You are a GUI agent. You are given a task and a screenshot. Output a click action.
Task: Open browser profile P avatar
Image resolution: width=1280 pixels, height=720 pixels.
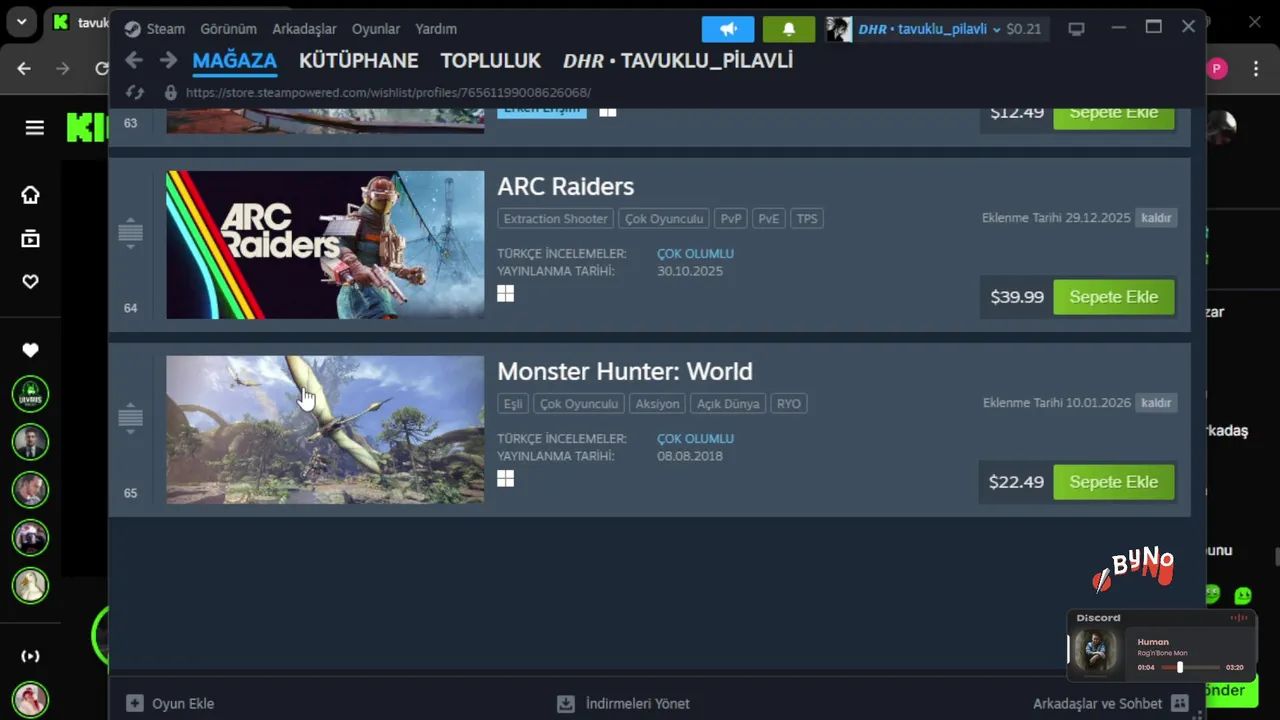coord(1217,68)
